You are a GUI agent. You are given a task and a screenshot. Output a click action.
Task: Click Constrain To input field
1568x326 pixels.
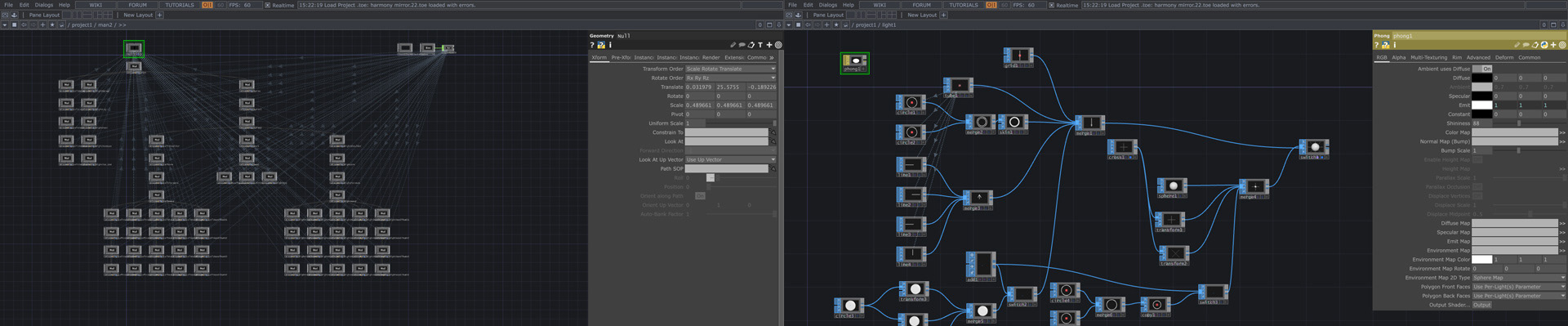coord(726,132)
